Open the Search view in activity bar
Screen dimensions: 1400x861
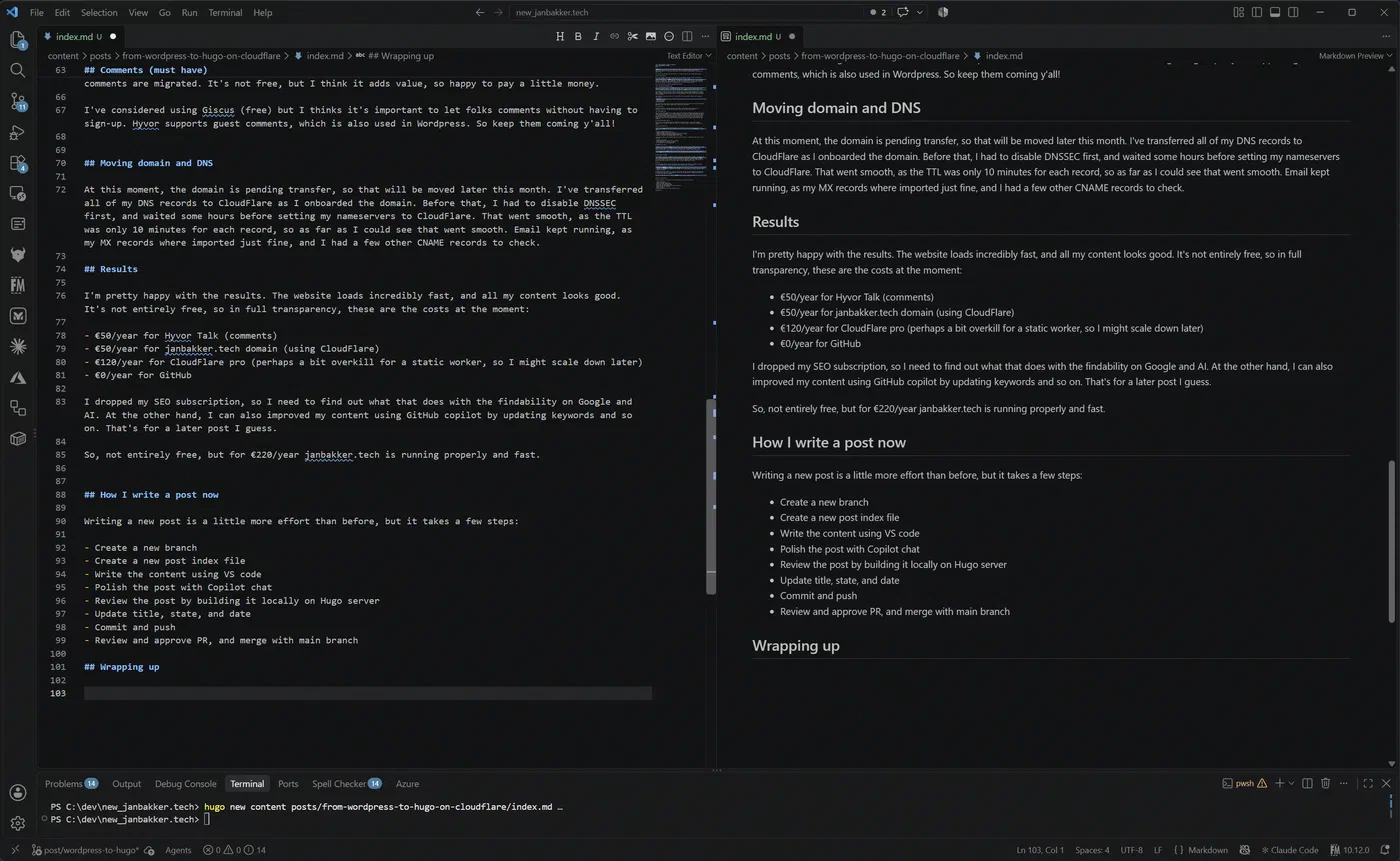17,70
